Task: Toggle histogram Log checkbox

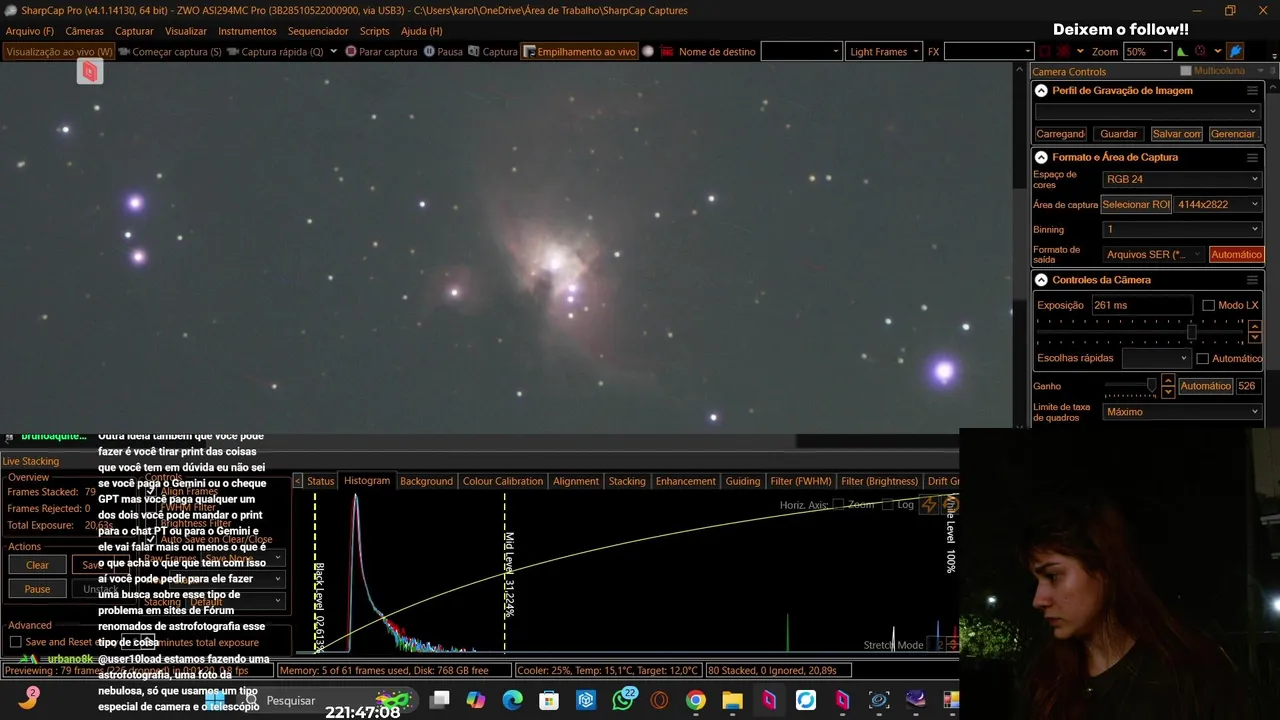Action: pyautogui.click(x=889, y=505)
